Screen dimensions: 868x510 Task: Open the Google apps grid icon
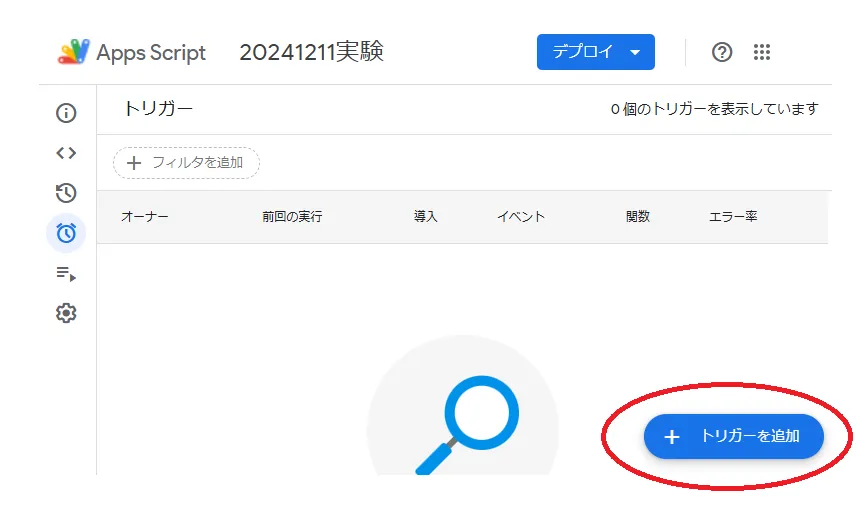(762, 52)
